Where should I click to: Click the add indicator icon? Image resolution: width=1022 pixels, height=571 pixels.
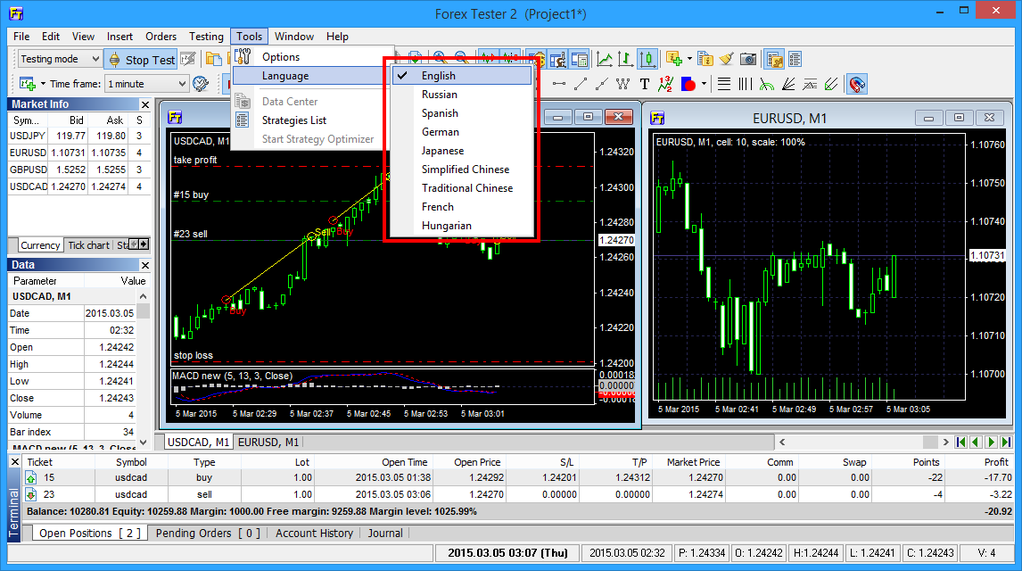pyautogui.click(x=674, y=59)
